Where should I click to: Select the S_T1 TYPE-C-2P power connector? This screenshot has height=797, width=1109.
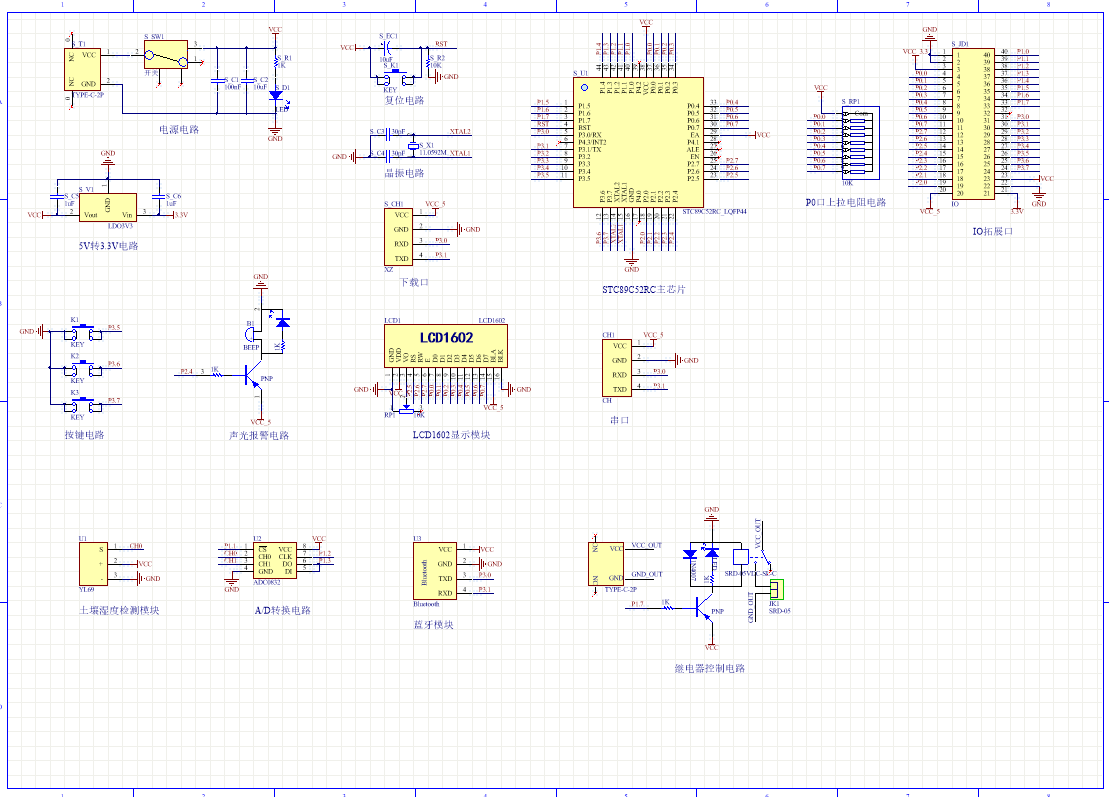pos(83,69)
